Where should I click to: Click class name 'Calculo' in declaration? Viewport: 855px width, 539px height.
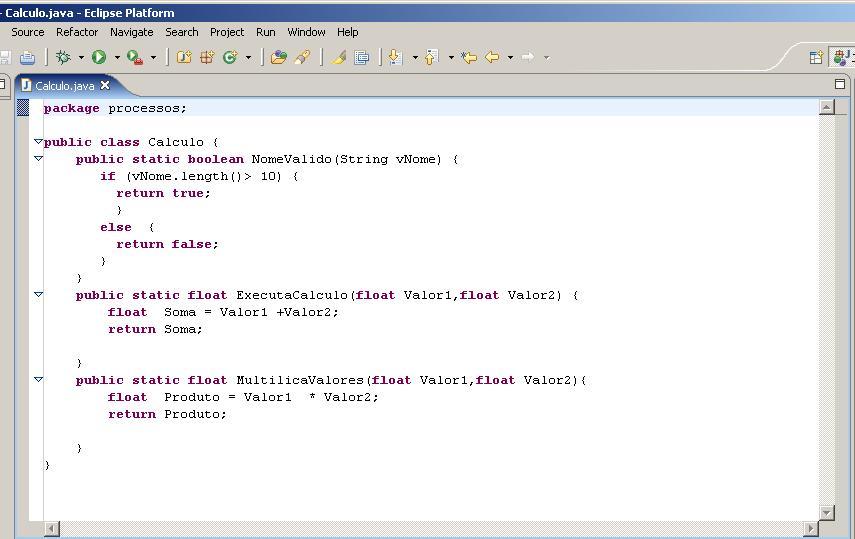pos(176,142)
